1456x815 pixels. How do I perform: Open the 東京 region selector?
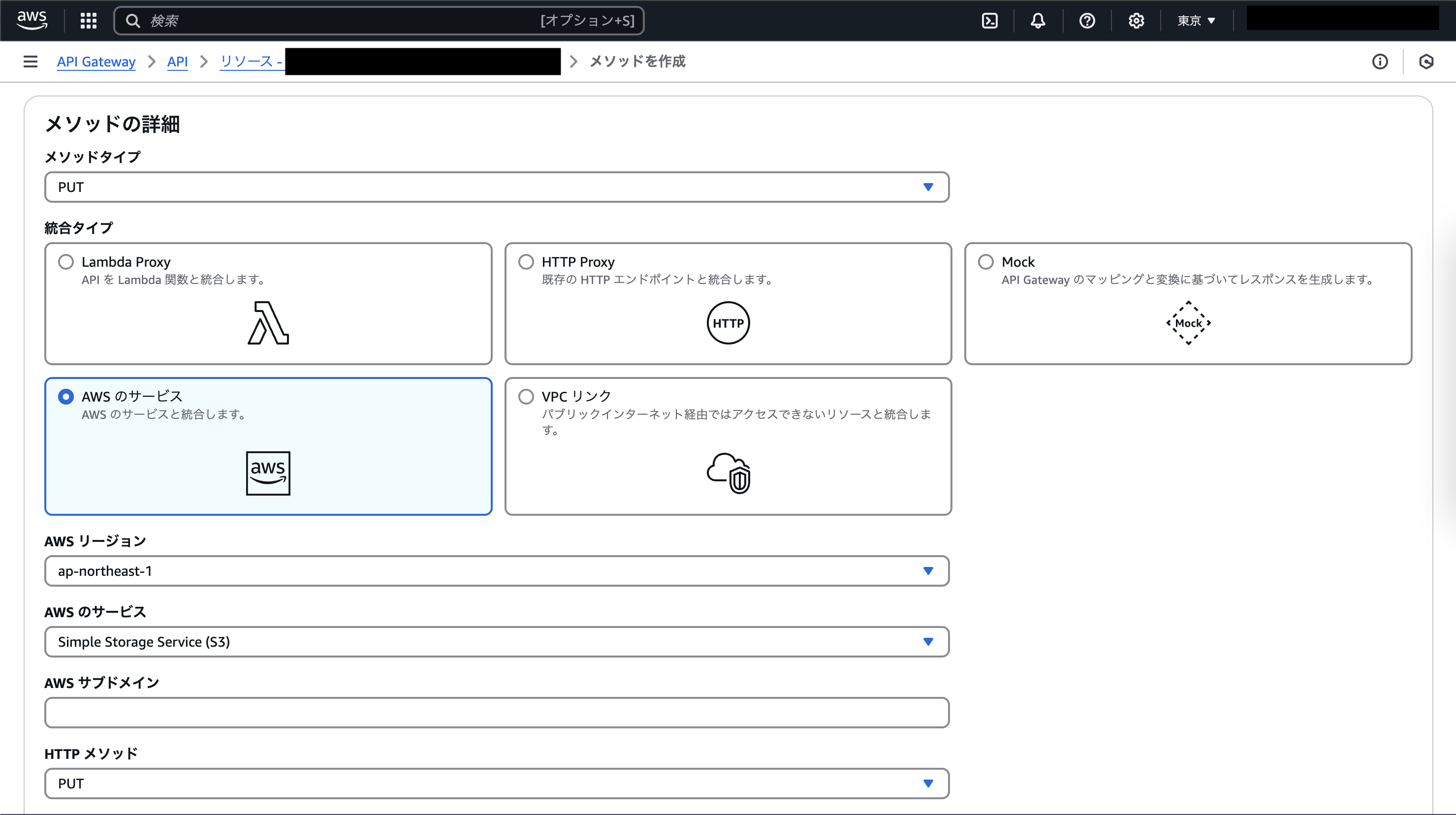(1196, 21)
